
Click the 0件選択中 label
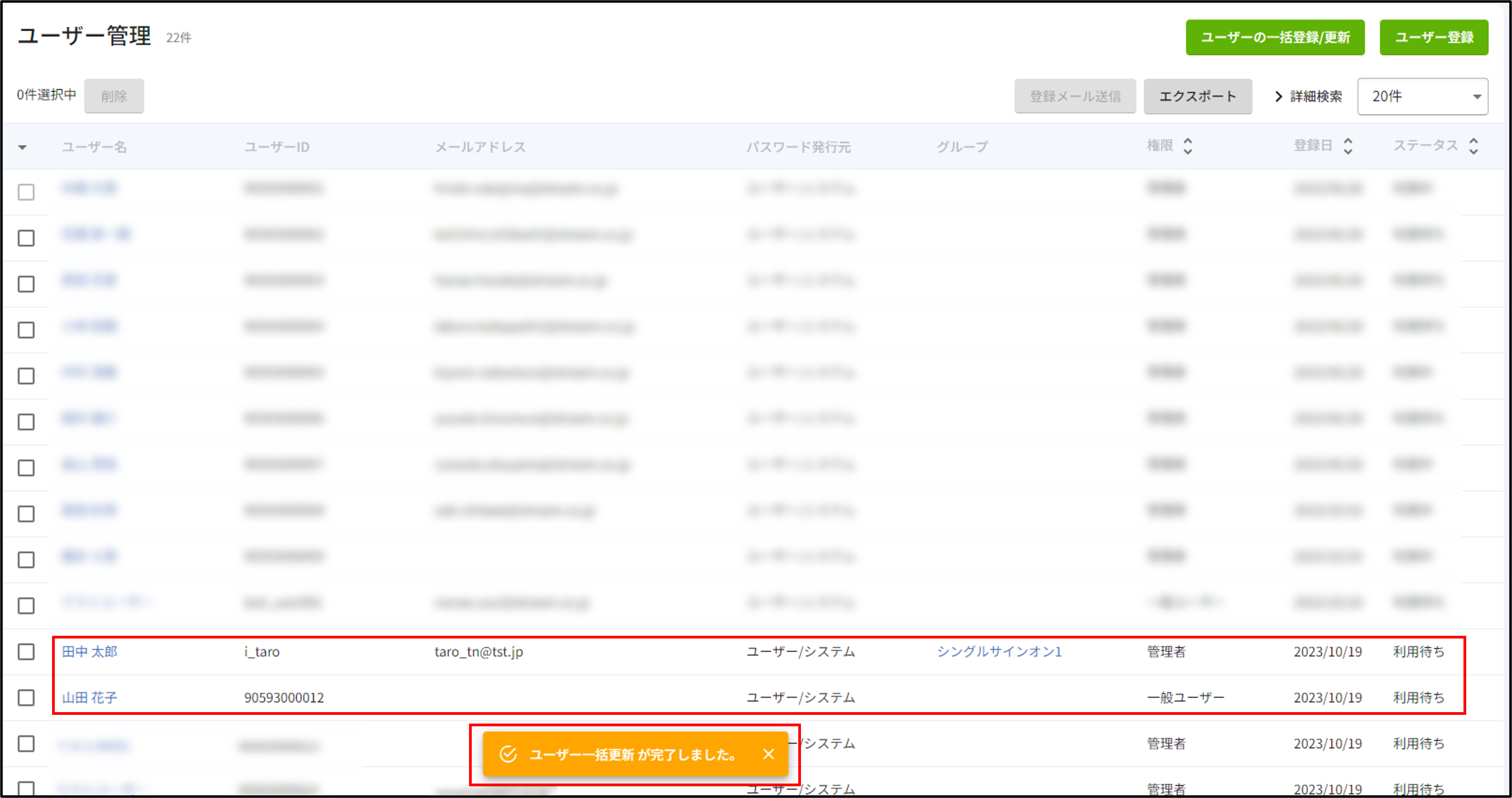(x=46, y=95)
